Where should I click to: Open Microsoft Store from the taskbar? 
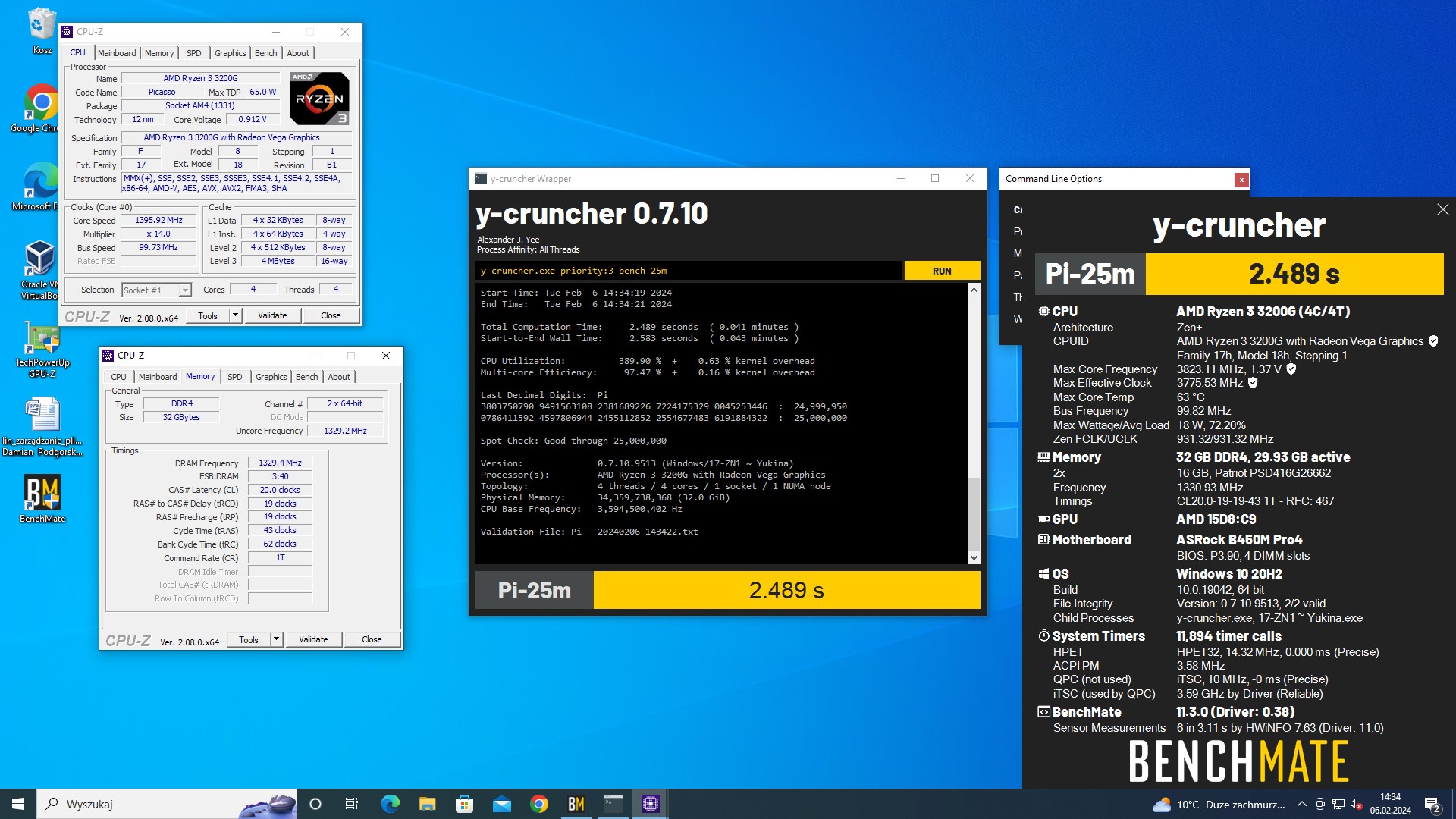click(464, 804)
